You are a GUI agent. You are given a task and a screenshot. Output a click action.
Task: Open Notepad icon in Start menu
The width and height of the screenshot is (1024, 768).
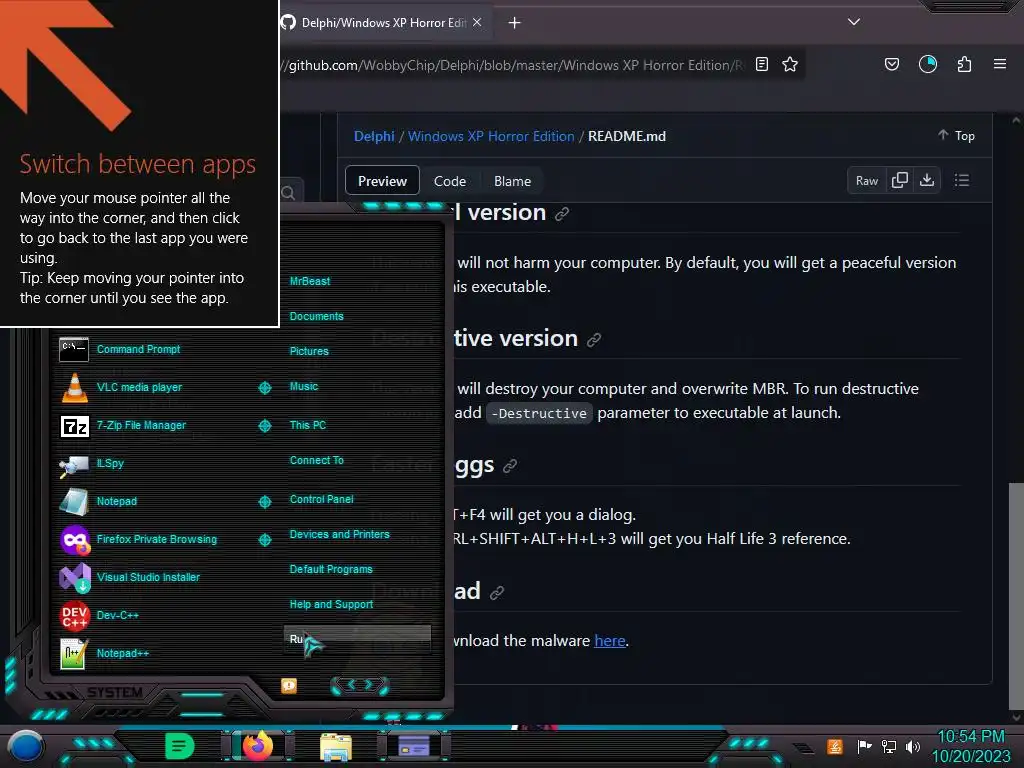click(x=74, y=502)
